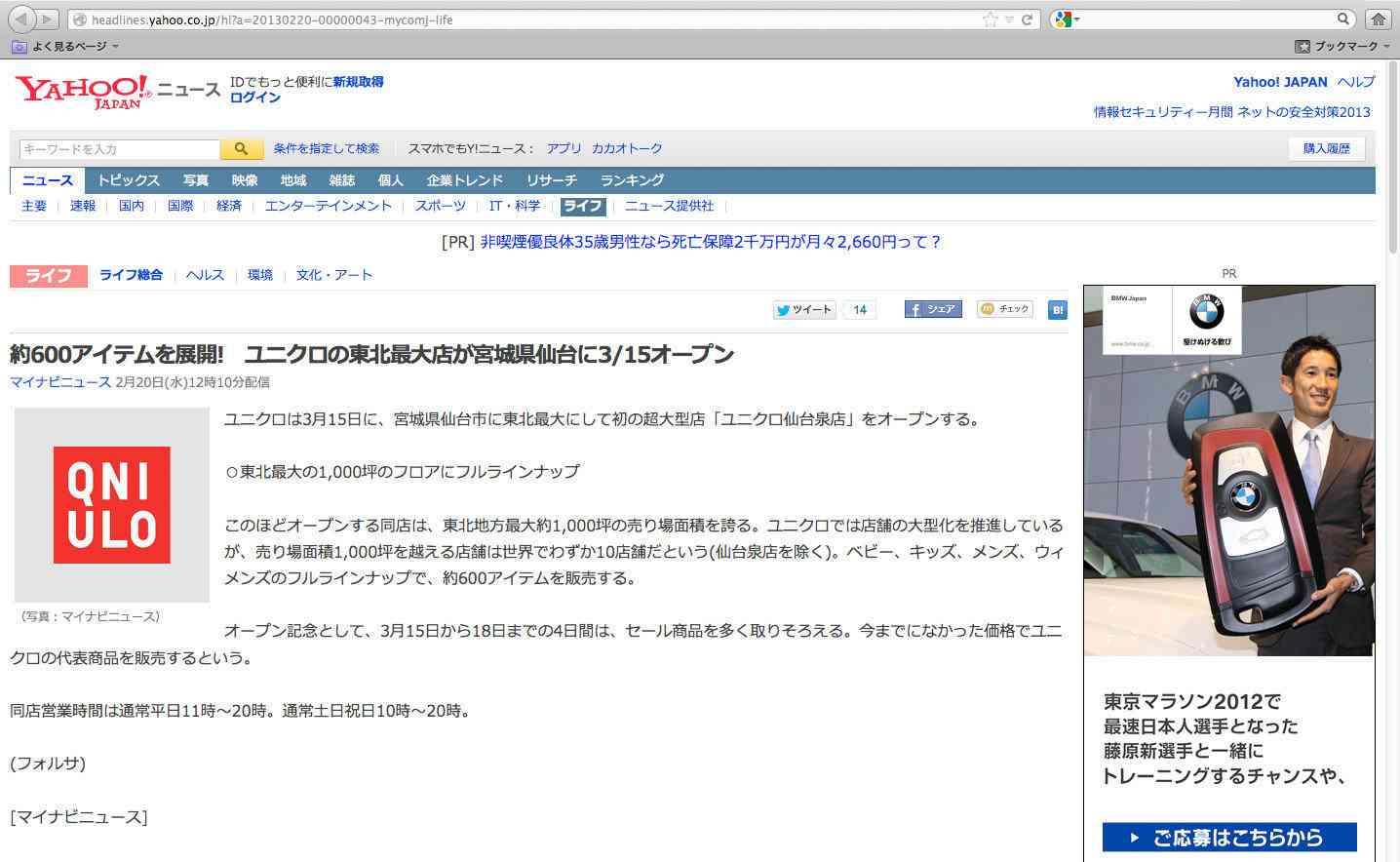Open the ヘルプ link
The image size is (1400, 862).
[1355, 82]
